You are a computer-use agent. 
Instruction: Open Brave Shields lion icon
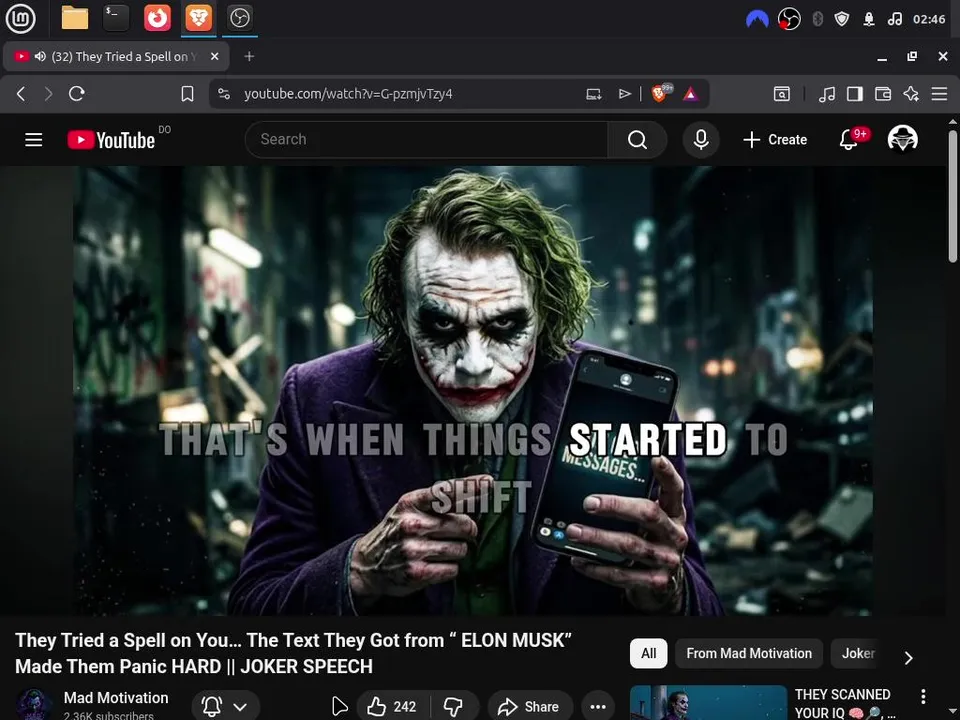tap(660, 93)
